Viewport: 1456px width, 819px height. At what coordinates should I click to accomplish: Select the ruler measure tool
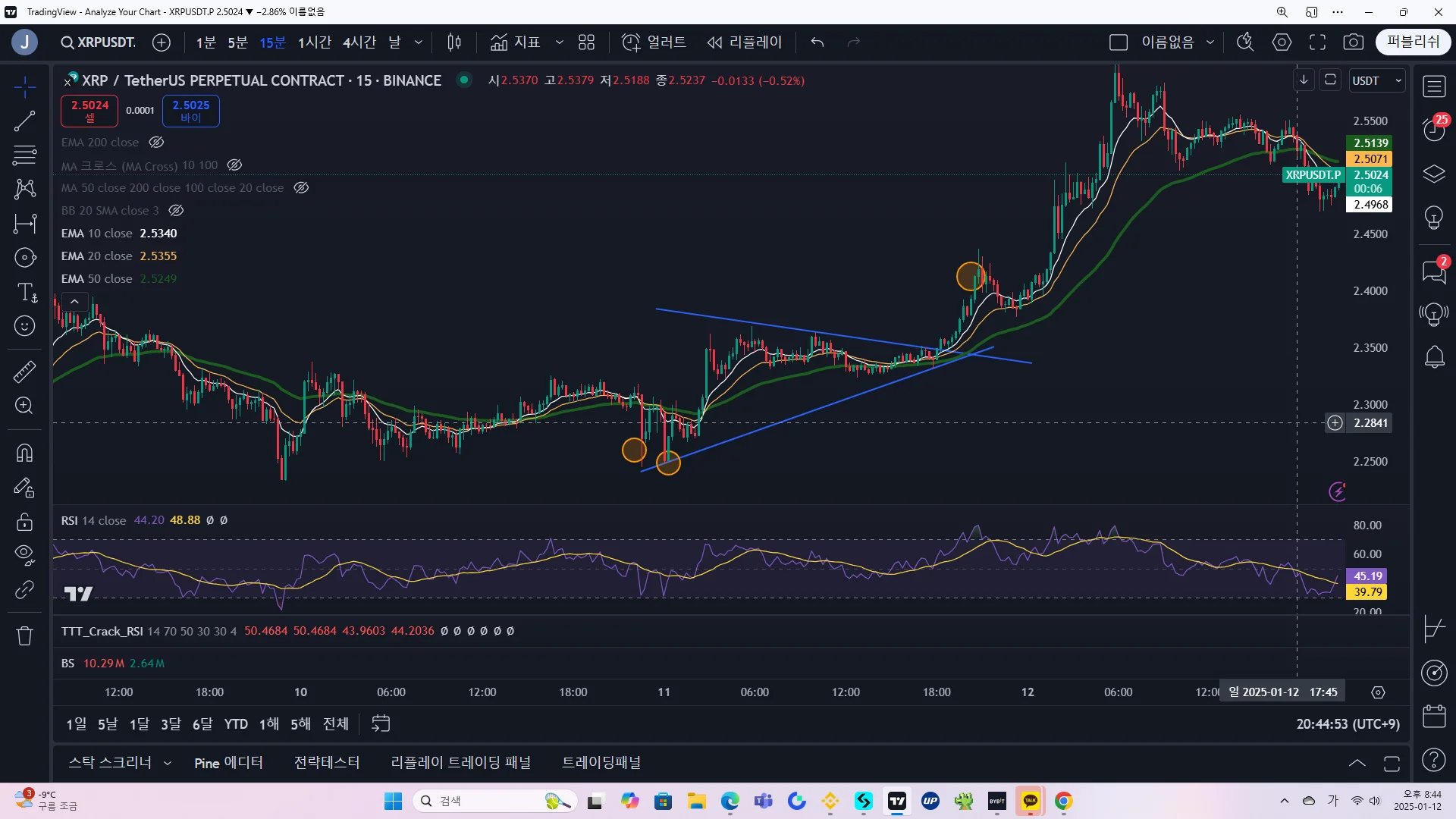[25, 372]
